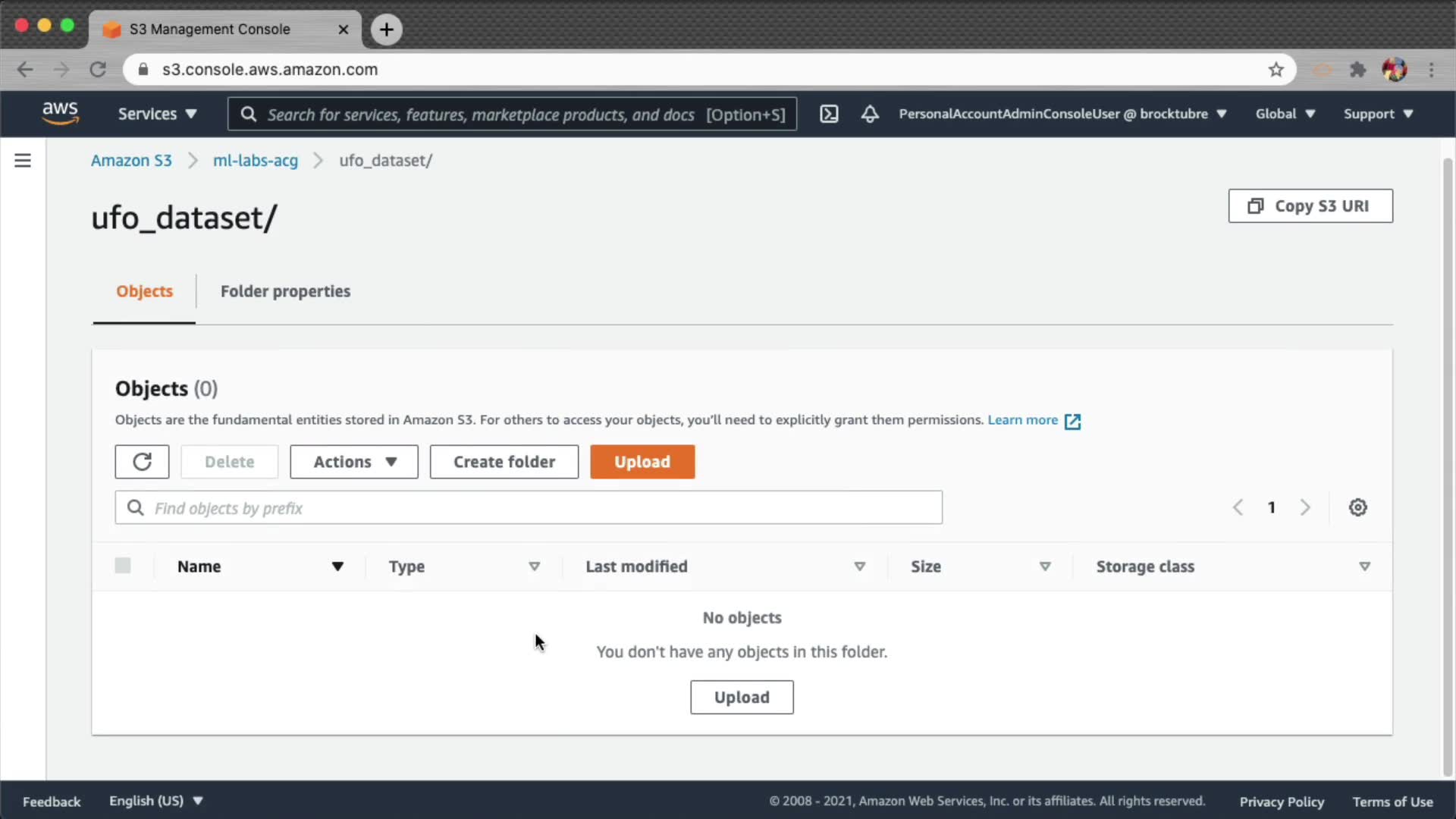Open the Services dropdown menu
The height and width of the screenshot is (819, 1456).
157,114
